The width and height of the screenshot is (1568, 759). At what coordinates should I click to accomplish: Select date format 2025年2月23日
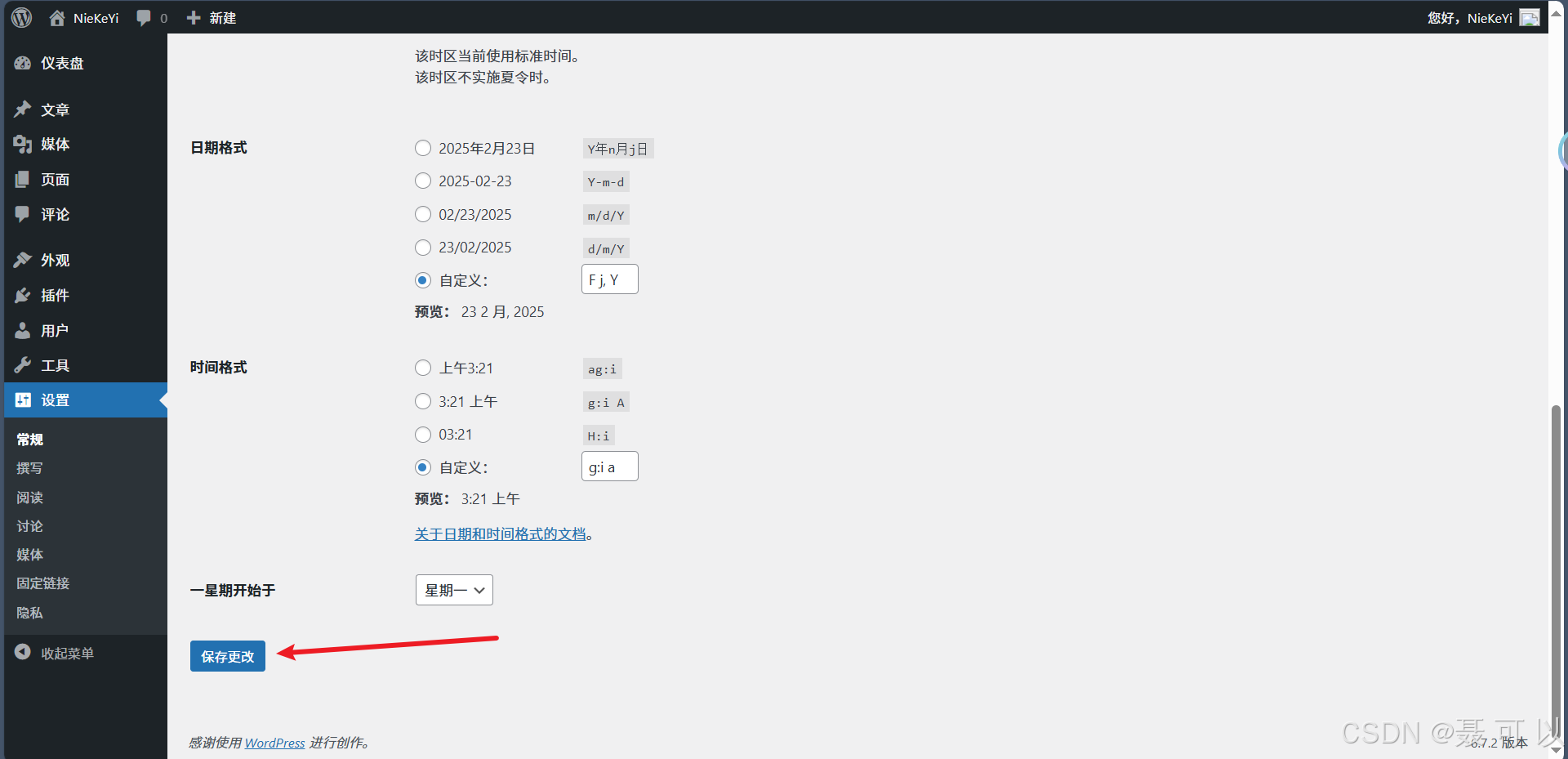point(423,148)
